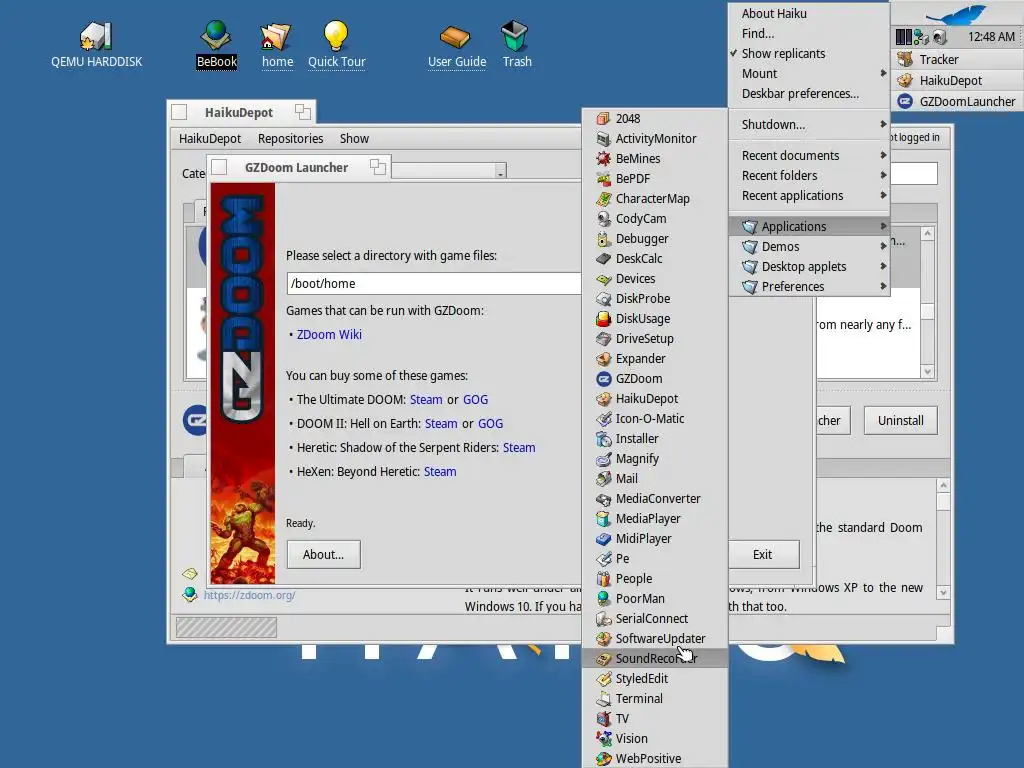The height and width of the screenshot is (768, 1024).
Task: Open Repositories menu in HaikuDepot
Action: (291, 138)
